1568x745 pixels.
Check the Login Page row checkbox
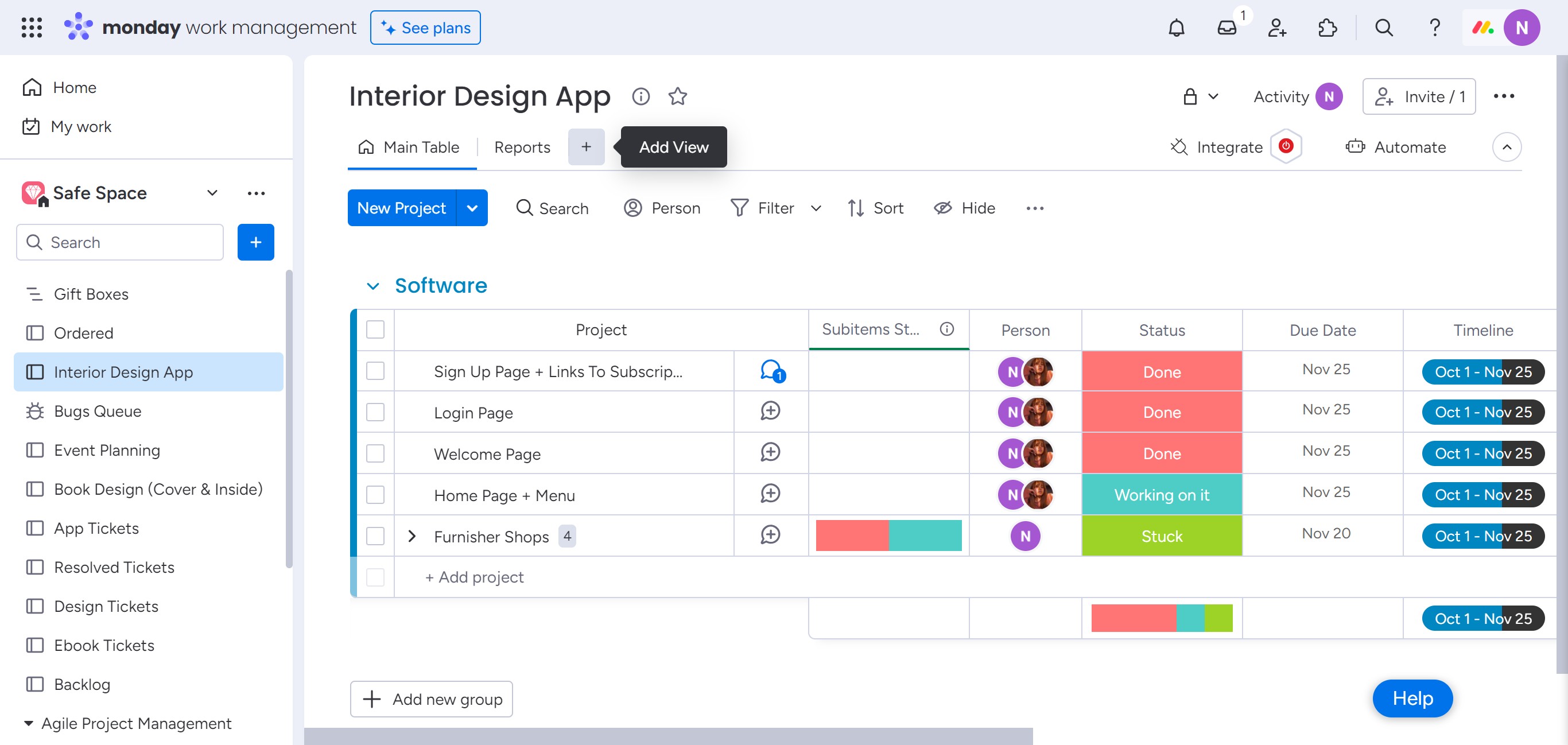pos(375,412)
